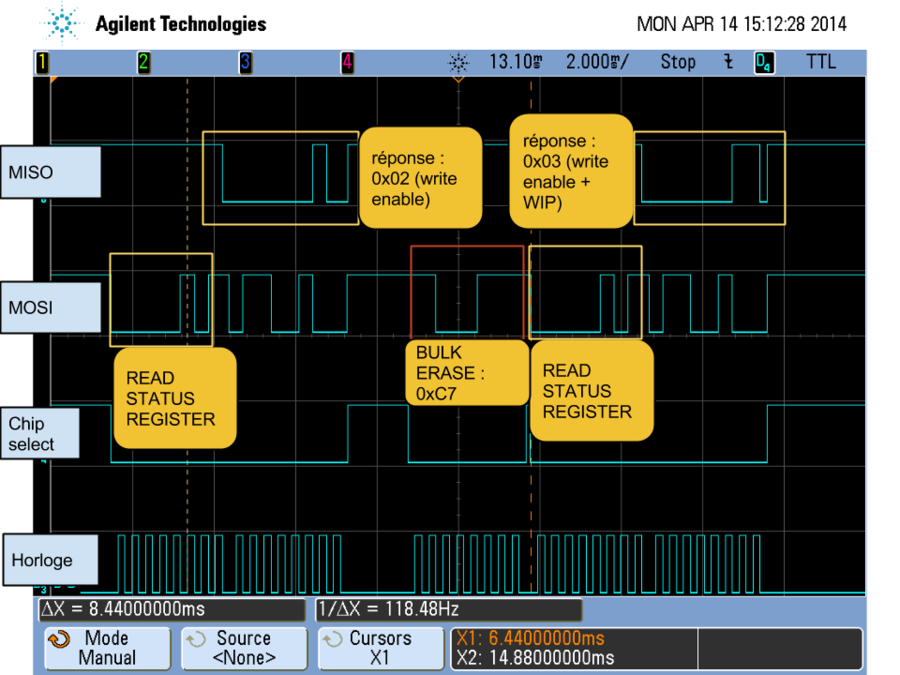This screenshot has height=675, width=900.
Task: Click the Agilent Technologies starburst logo
Action: (63, 24)
